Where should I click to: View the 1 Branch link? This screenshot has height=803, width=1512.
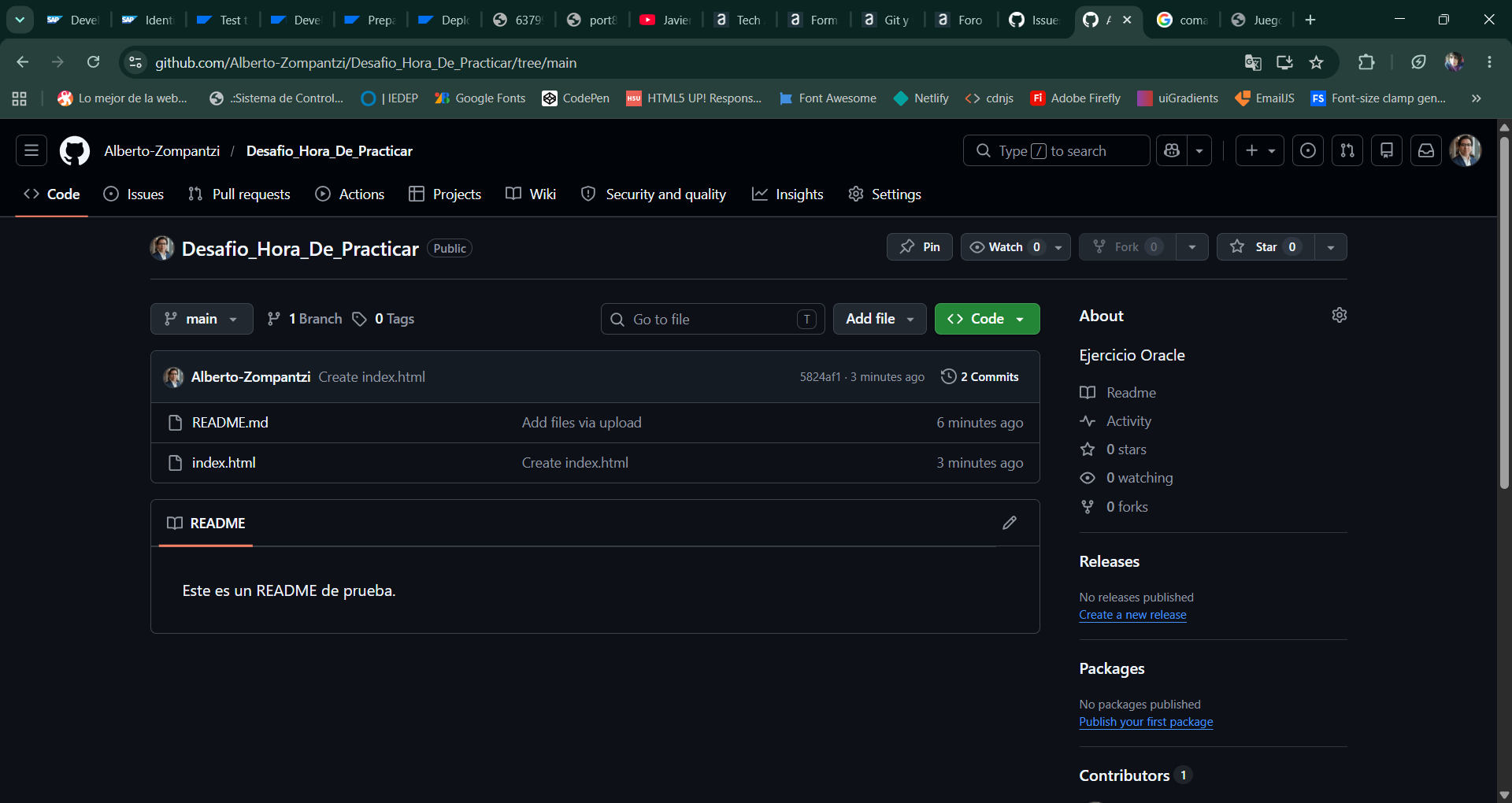point(305,319)
